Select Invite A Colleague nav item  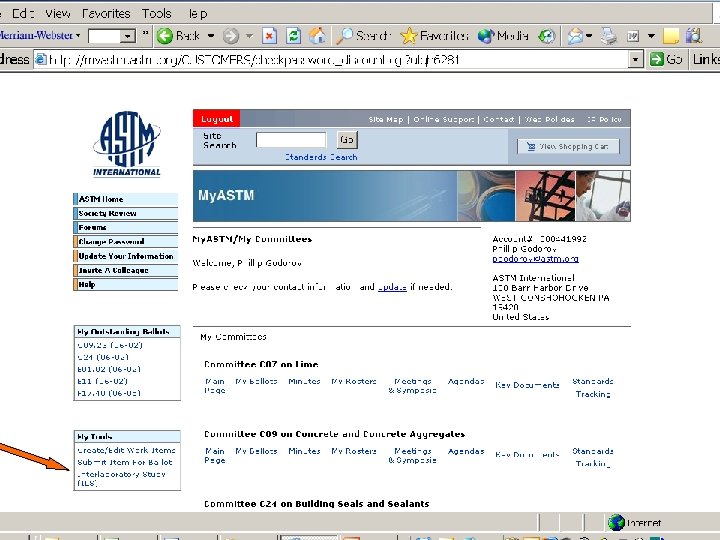click(x=126, y=270)
